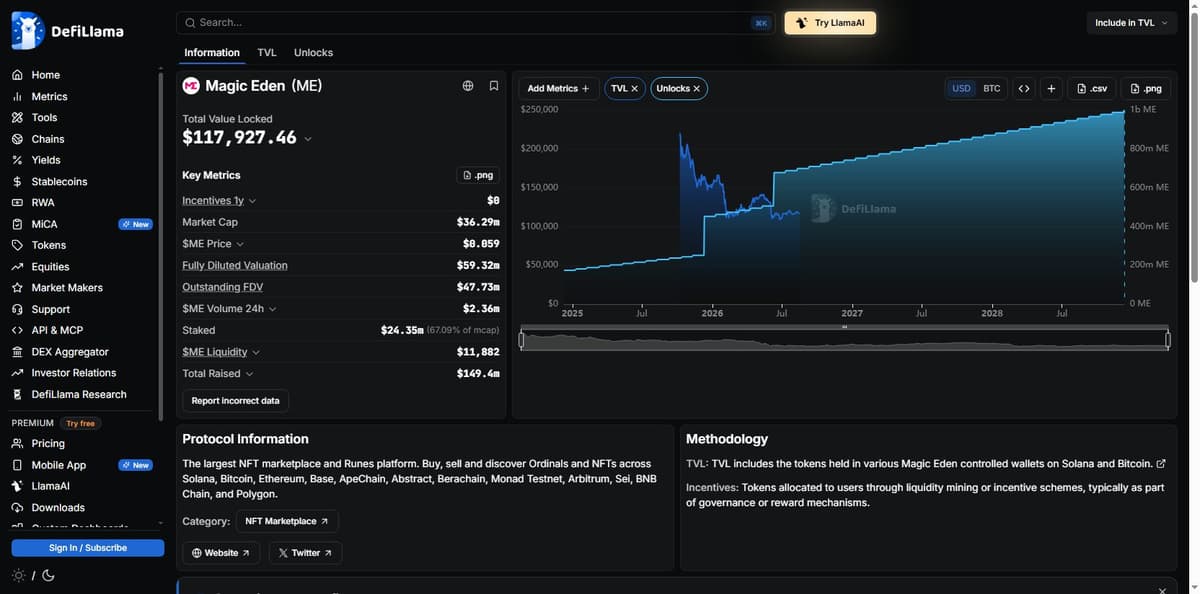Select the Information tab
Screen dimensions: 1200x594
(212, 52)
